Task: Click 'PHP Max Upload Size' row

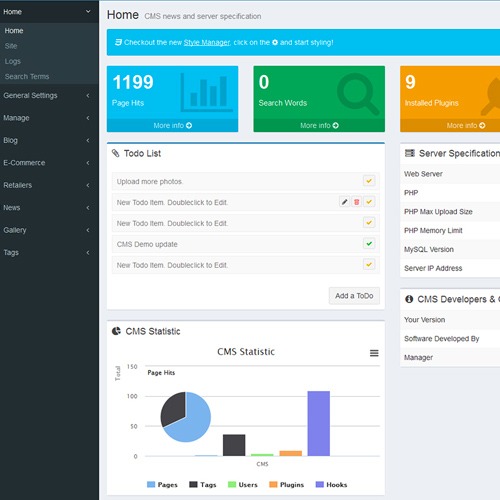Action: (x=450, y=212)
